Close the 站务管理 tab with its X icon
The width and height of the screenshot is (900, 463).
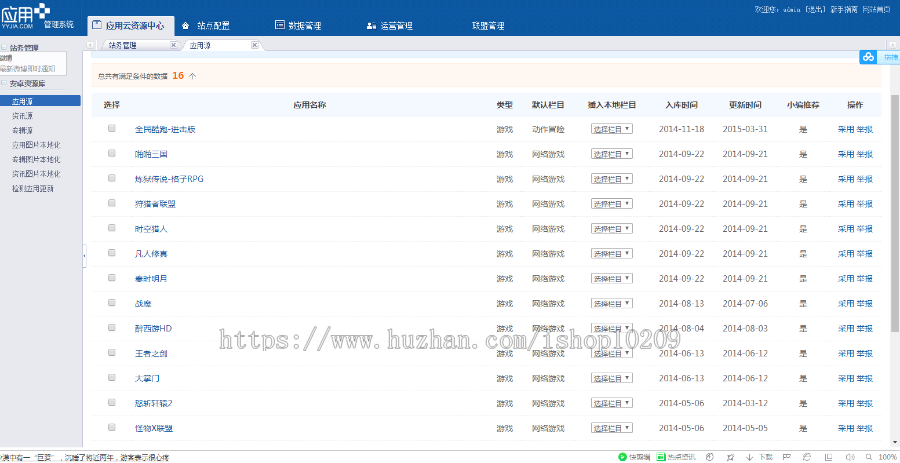[173, 45]
